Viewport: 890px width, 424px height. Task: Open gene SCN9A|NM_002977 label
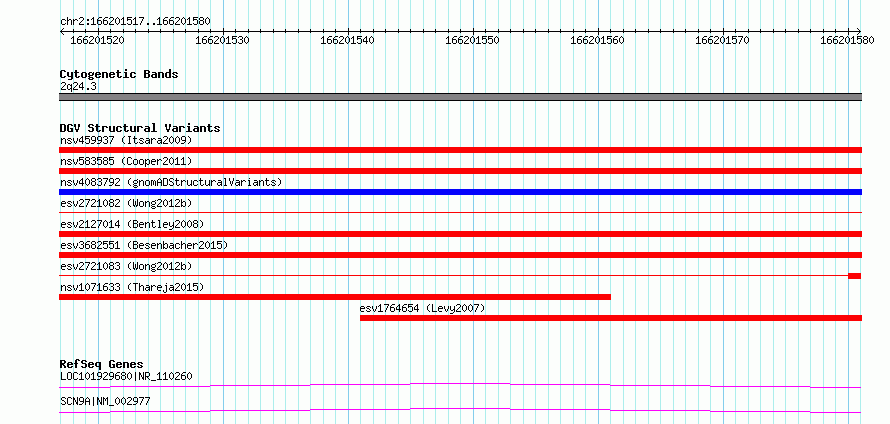(105, 402)
